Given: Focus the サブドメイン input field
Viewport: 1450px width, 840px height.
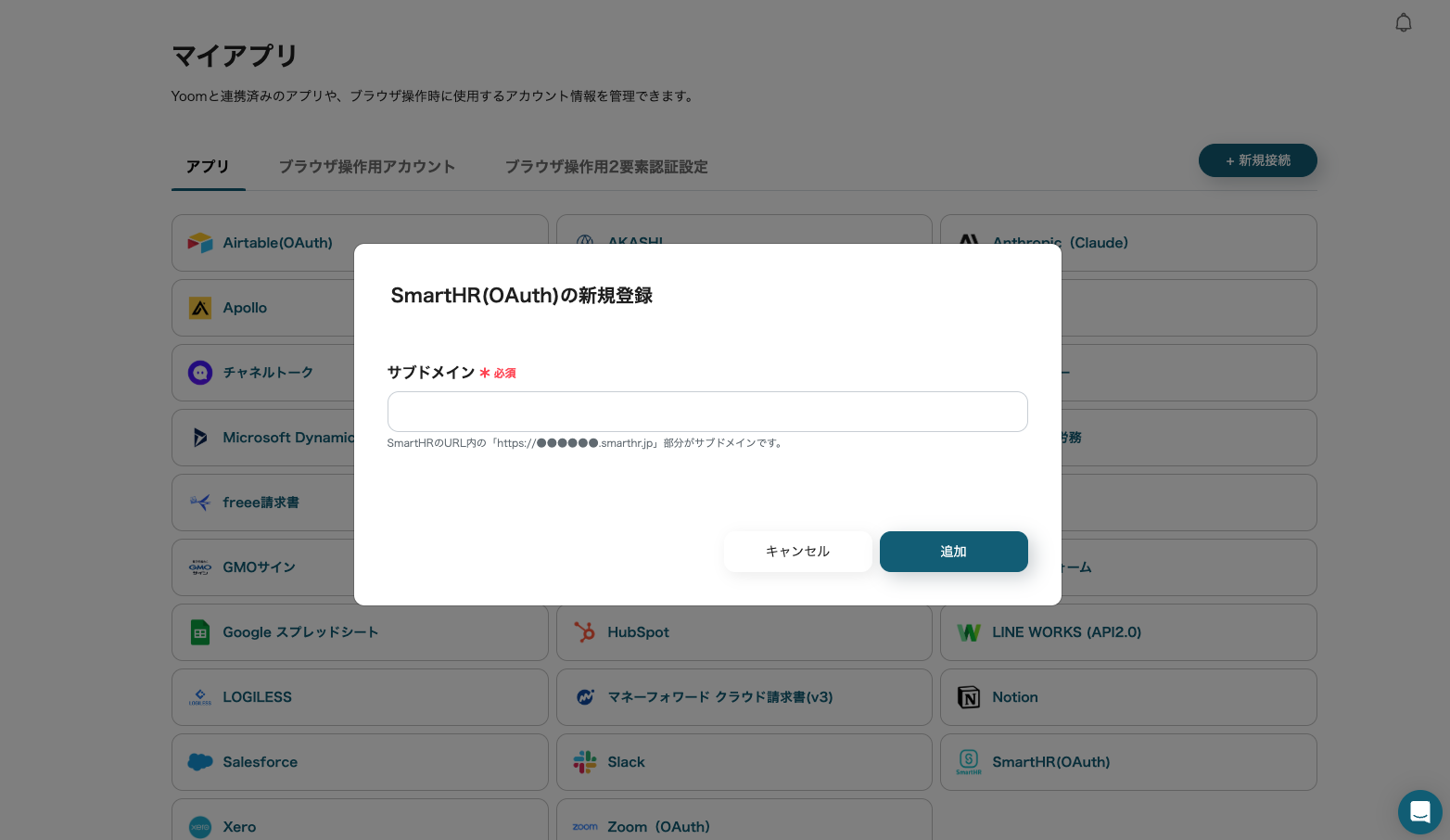Looking at the screenshot, I should [707, 412].
